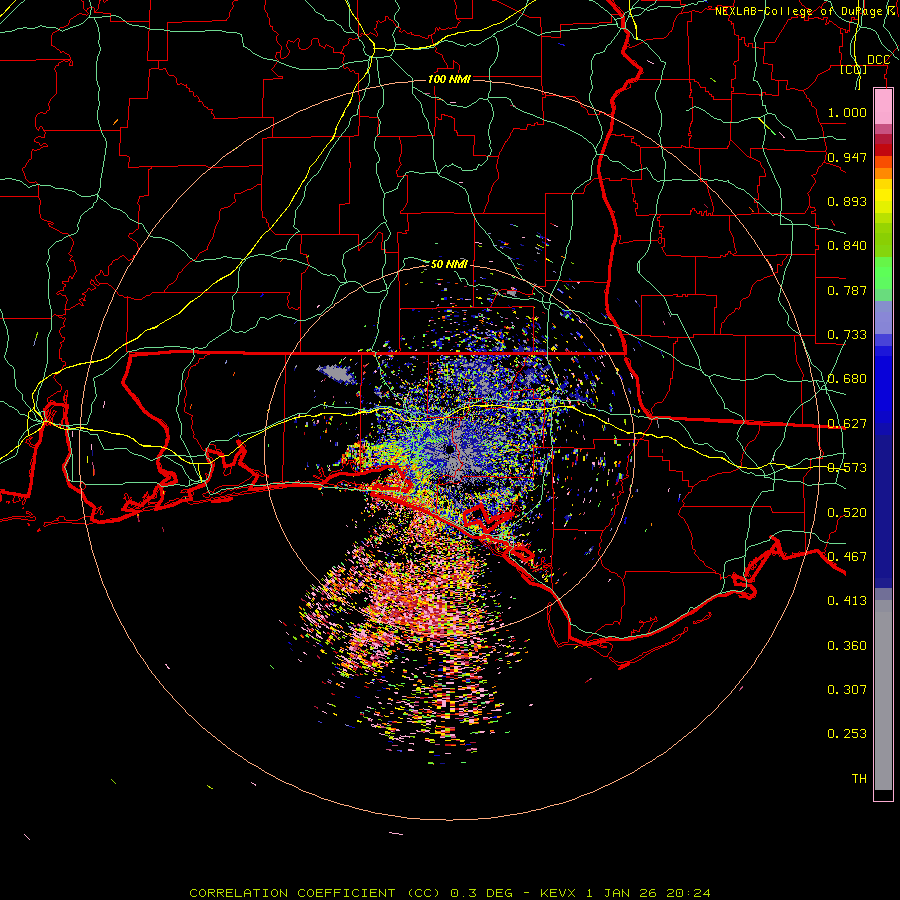Click the 0.947 scale value
Viewport: 900px width, 900px height.
(847, 157)
